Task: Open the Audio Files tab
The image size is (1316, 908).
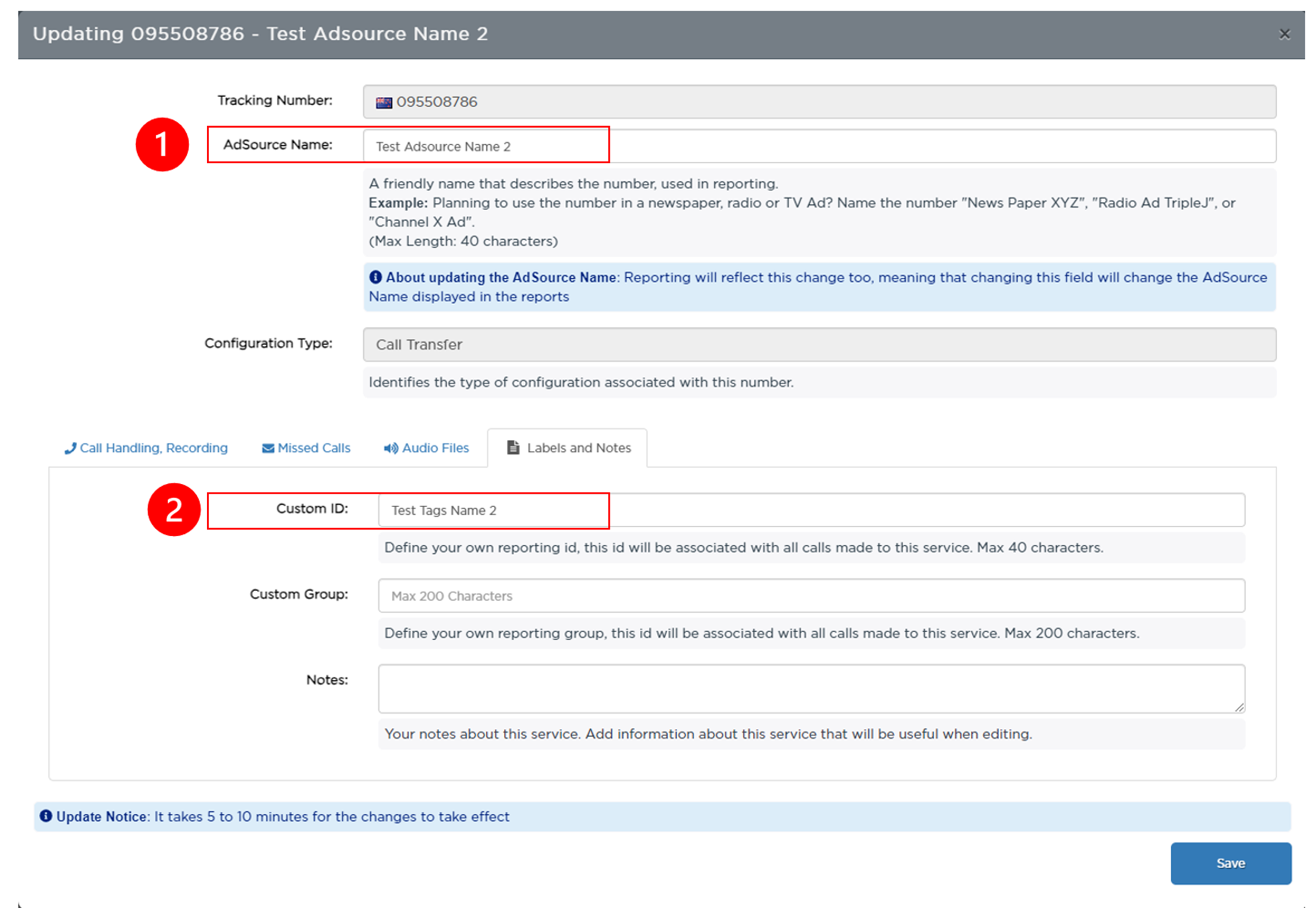Action: 426,448
